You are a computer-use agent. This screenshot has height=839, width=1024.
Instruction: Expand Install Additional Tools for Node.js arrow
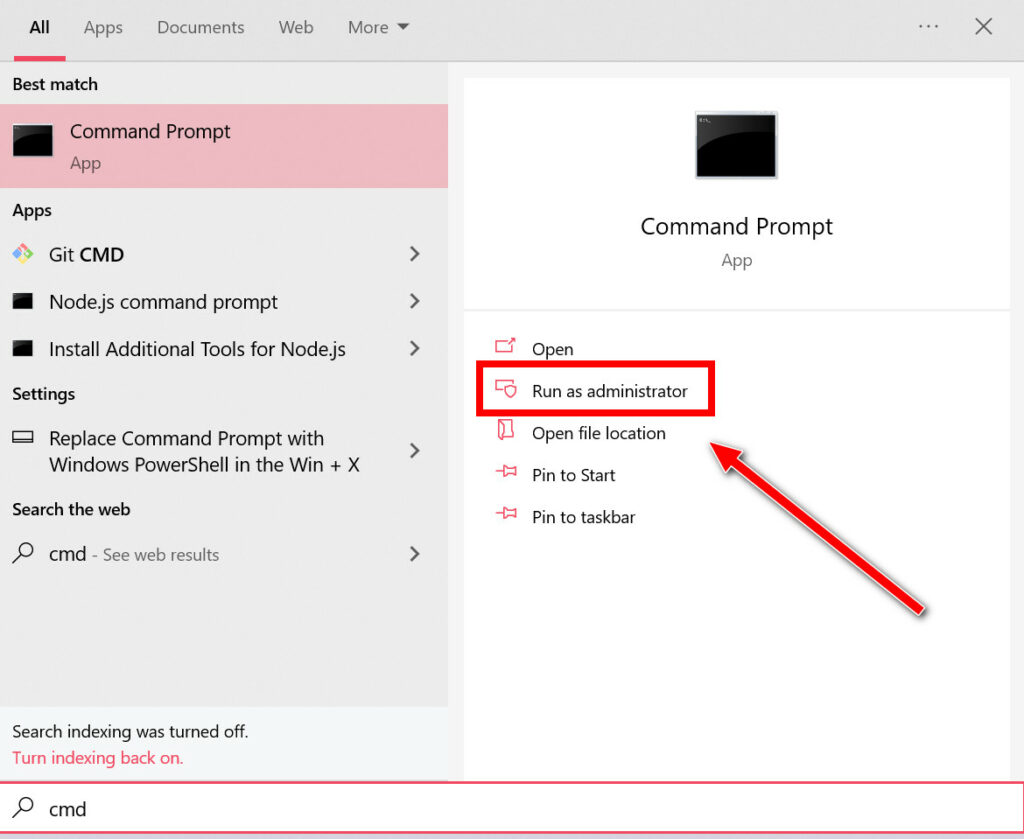point(415,349)
